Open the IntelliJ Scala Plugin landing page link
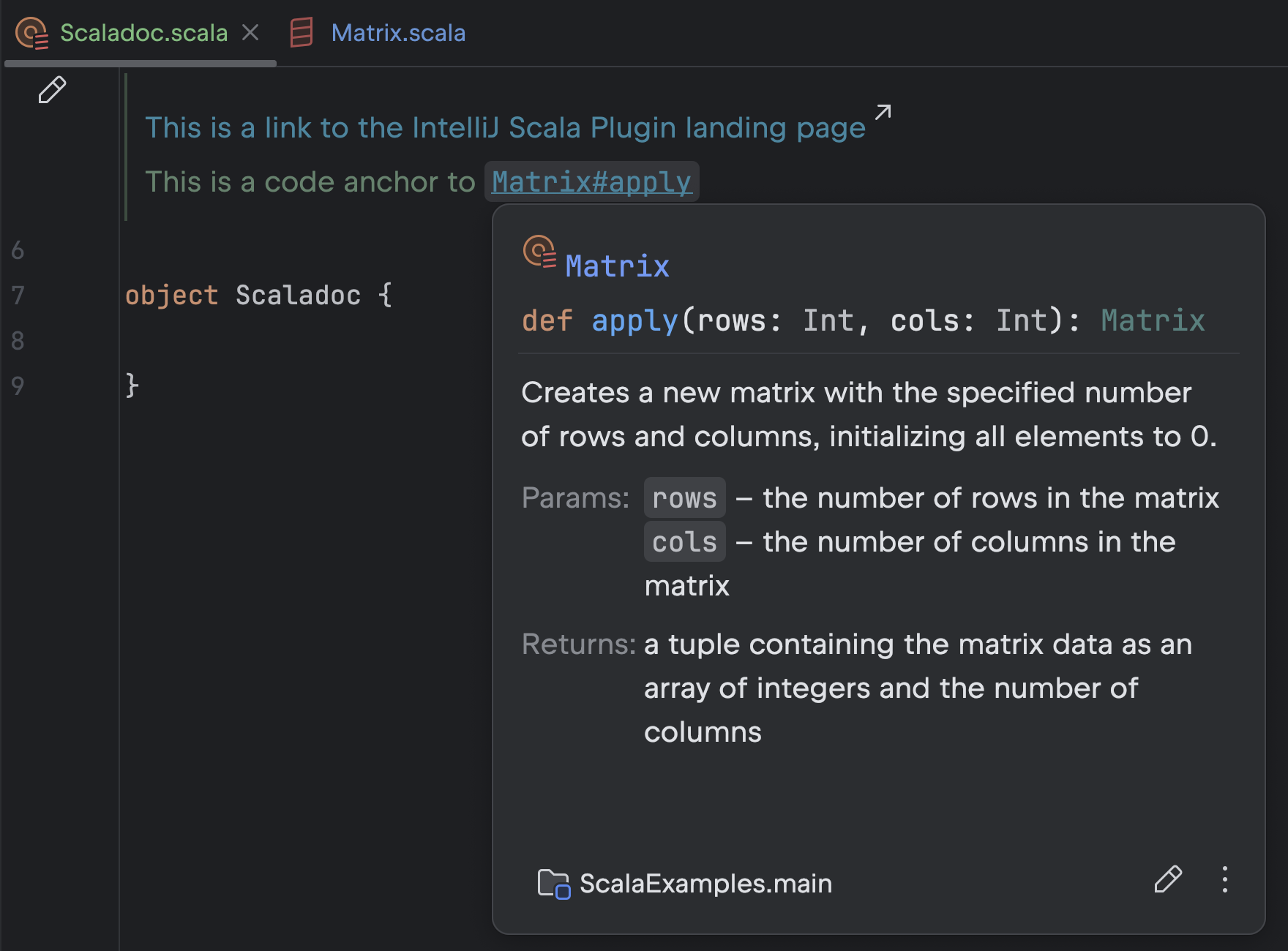1288x951 pixels. point(505,128)
